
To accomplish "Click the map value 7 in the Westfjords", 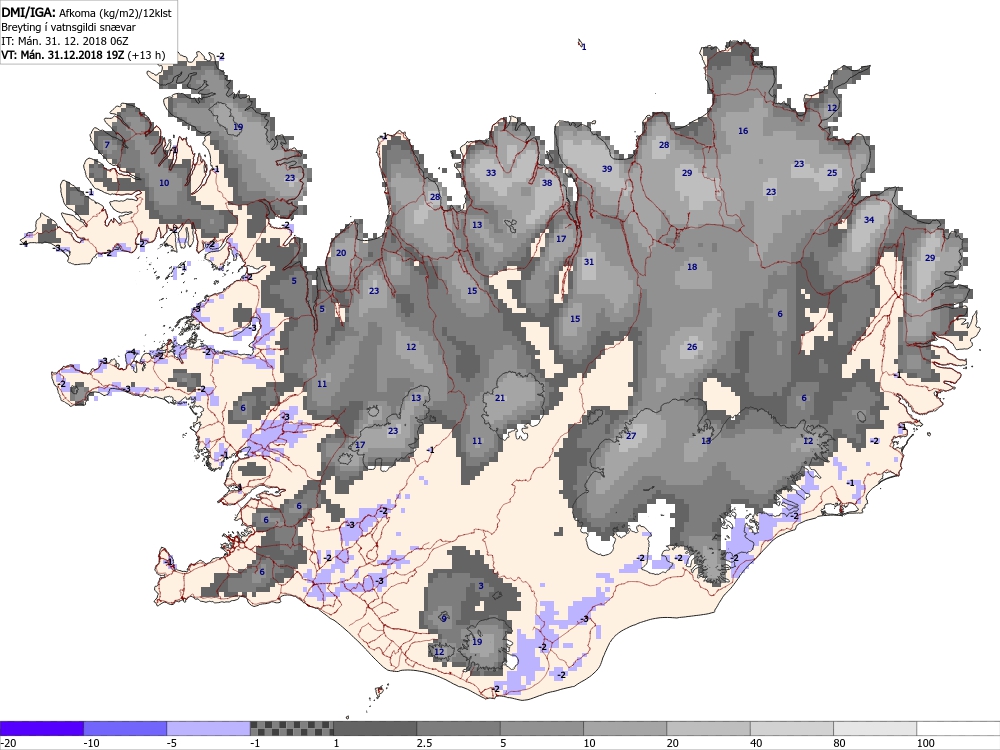I will pos(107,145).
